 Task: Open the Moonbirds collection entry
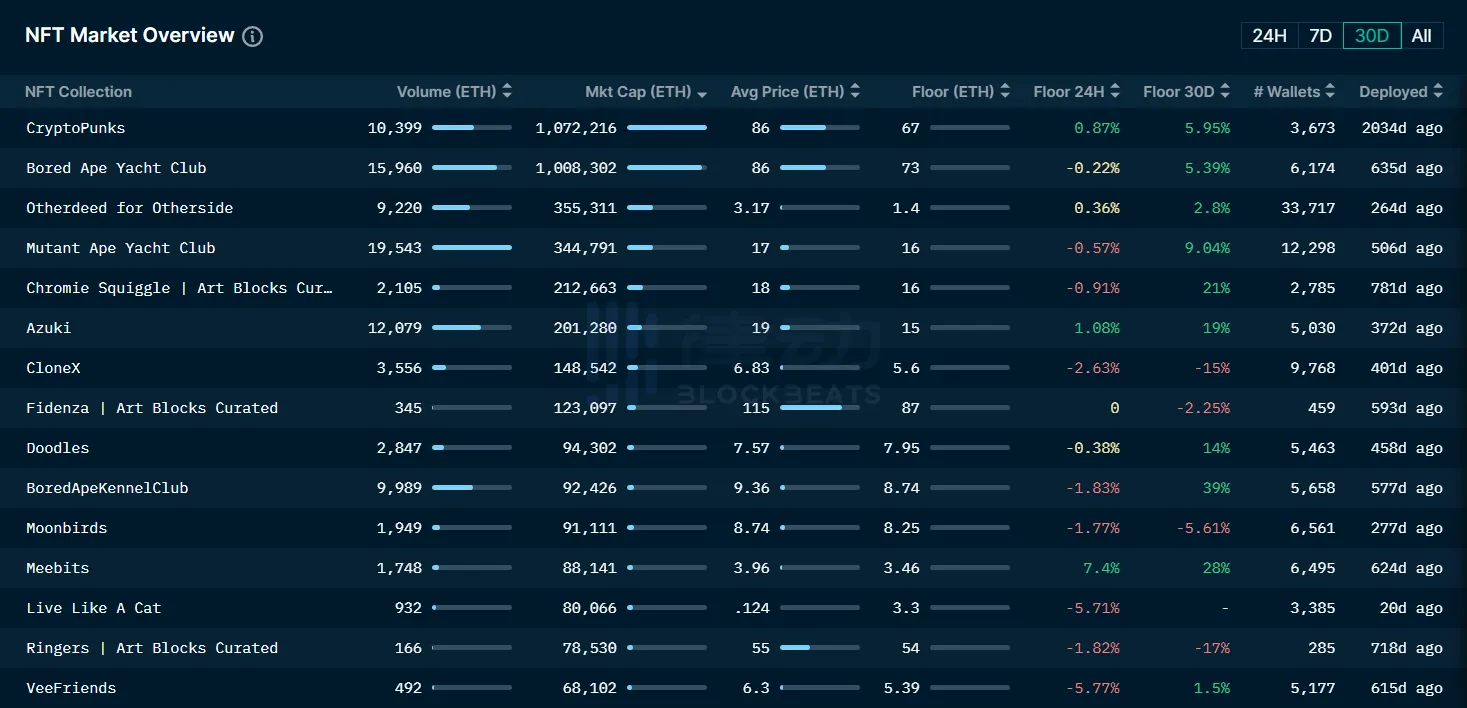[66, 528]
